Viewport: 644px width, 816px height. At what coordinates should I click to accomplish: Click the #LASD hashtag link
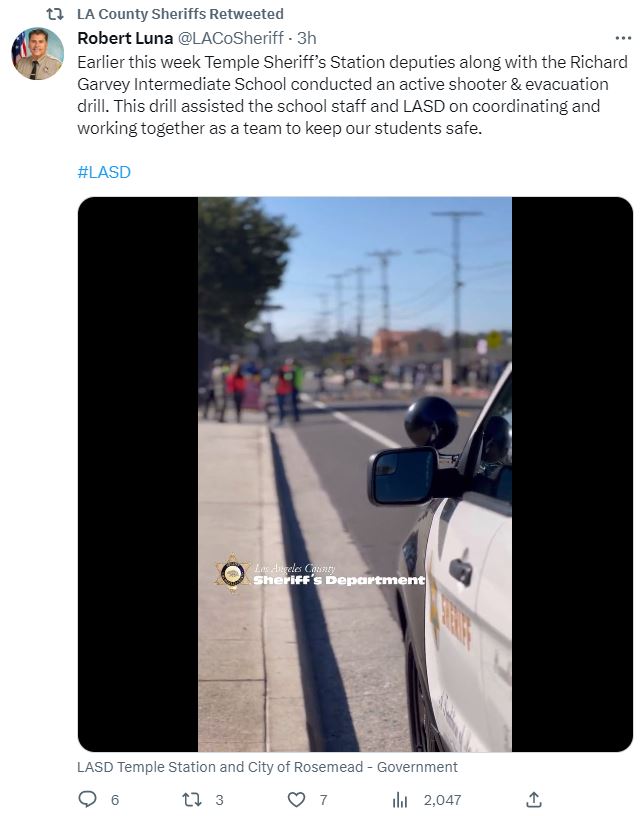[x=104, y=172]
